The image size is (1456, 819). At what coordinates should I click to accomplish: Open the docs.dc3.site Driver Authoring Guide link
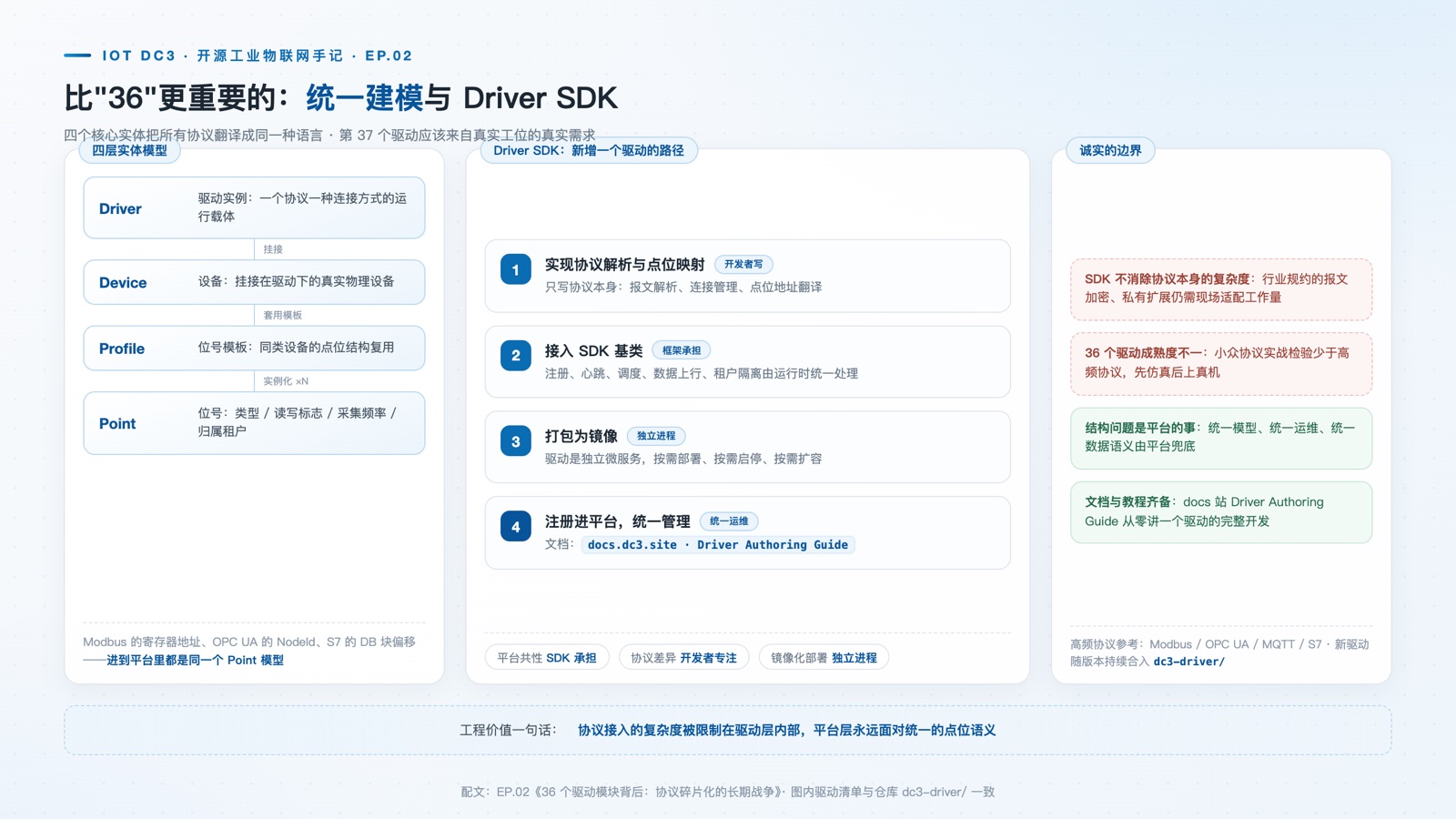coord(718,544)
